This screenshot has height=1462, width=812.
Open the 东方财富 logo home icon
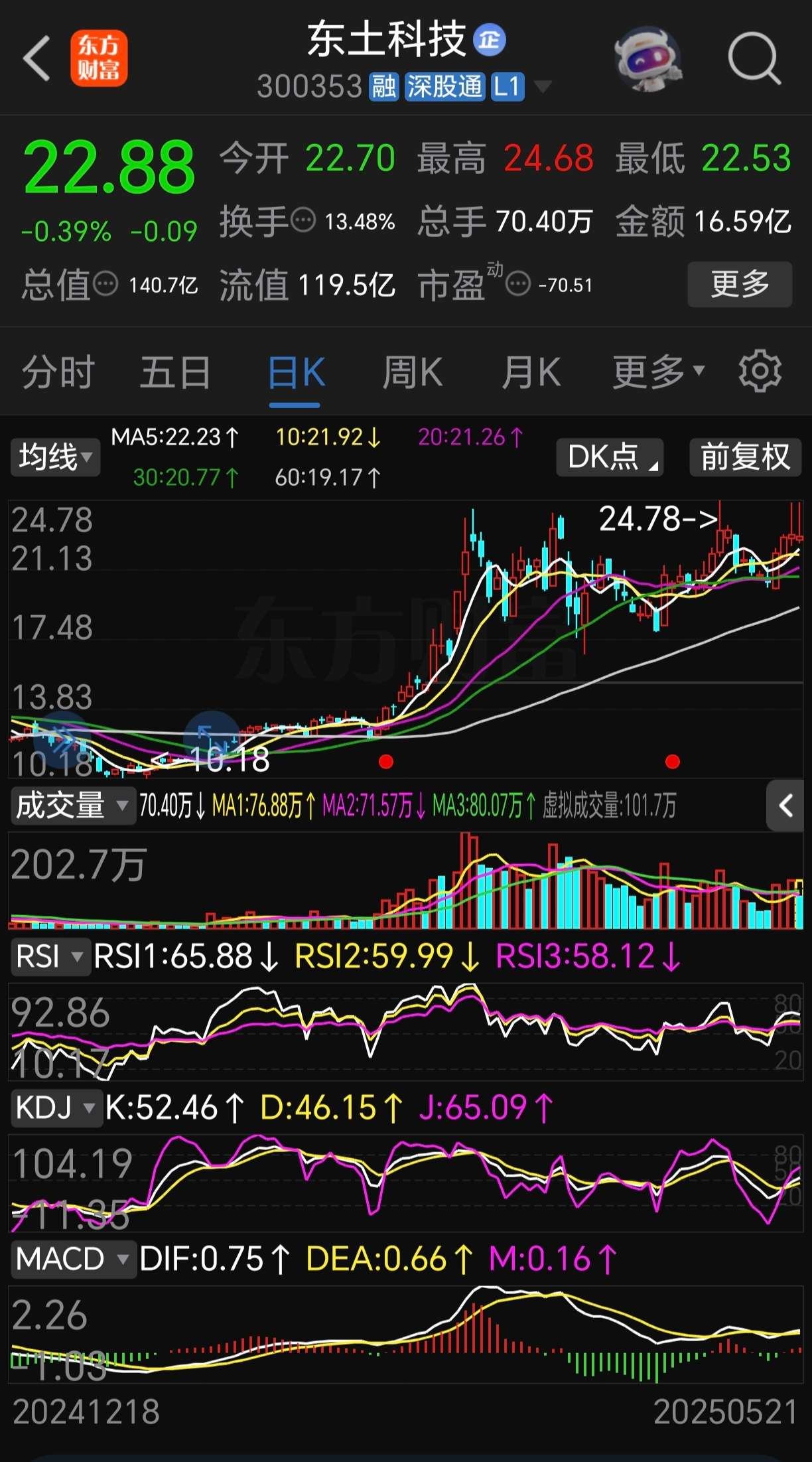click(x=99, y=58)
